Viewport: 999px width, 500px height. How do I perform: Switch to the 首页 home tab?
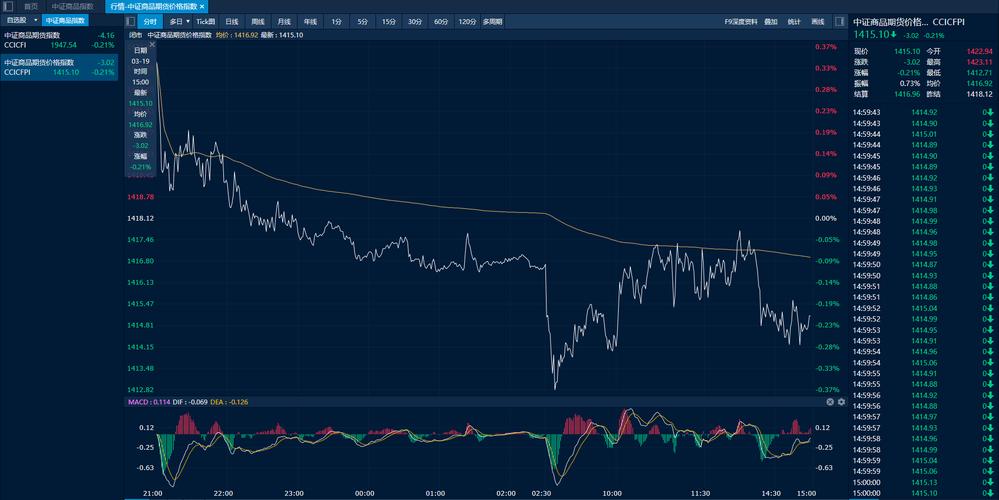pos(31,6)
